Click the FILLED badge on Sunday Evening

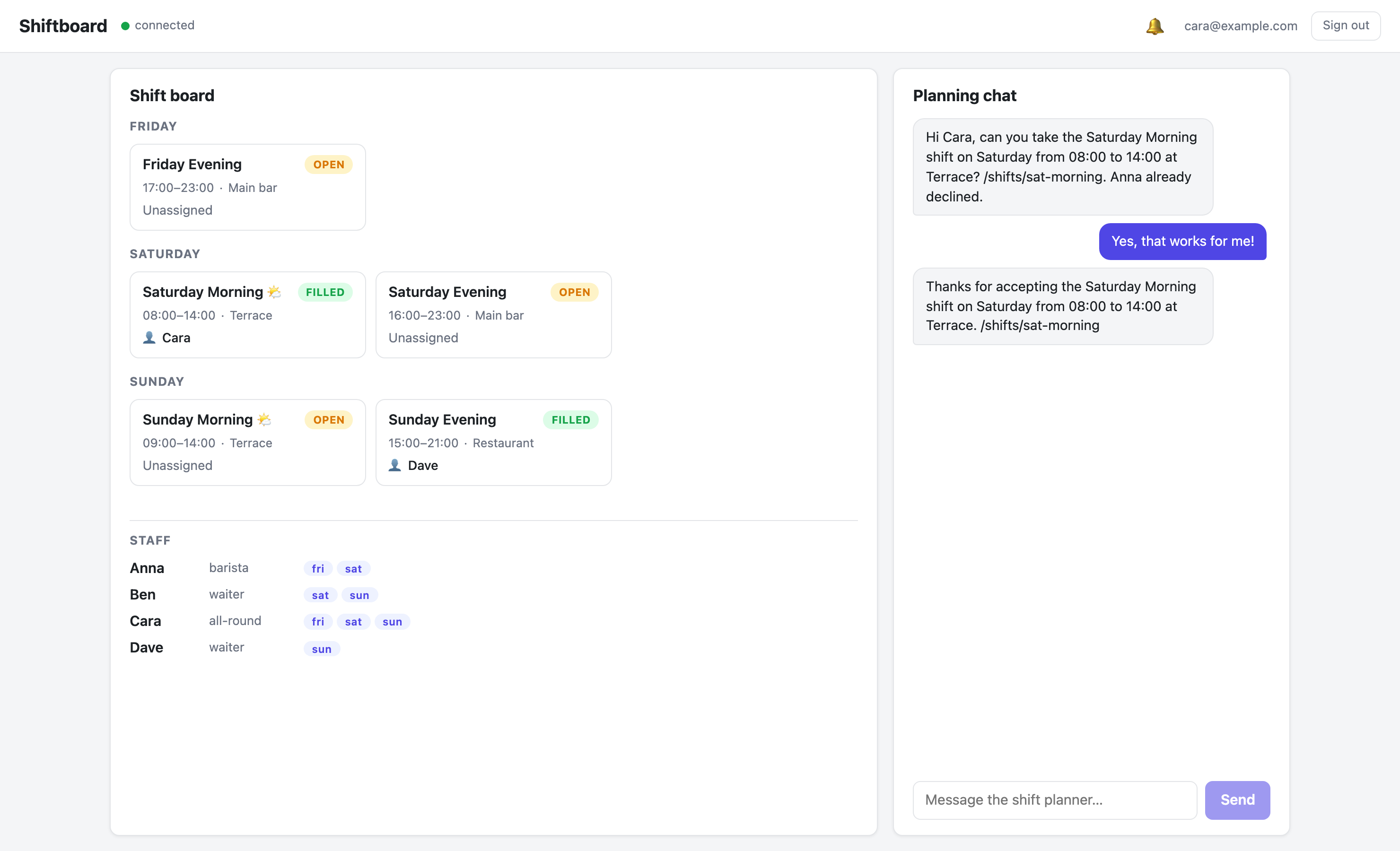tap(570, 420)
